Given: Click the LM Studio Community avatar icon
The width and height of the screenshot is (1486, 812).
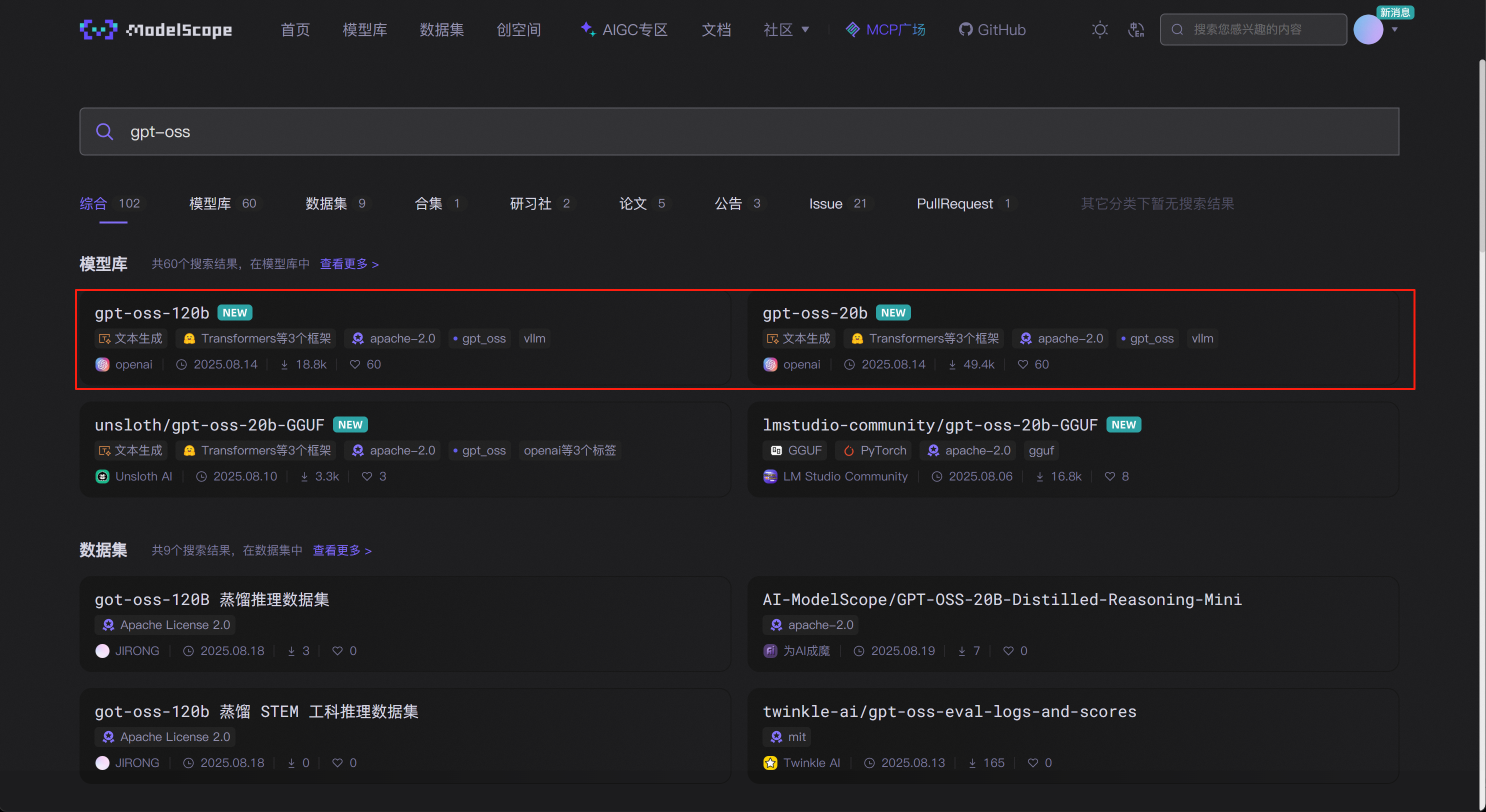Looking at the screenshot, I should pos(770,476).
